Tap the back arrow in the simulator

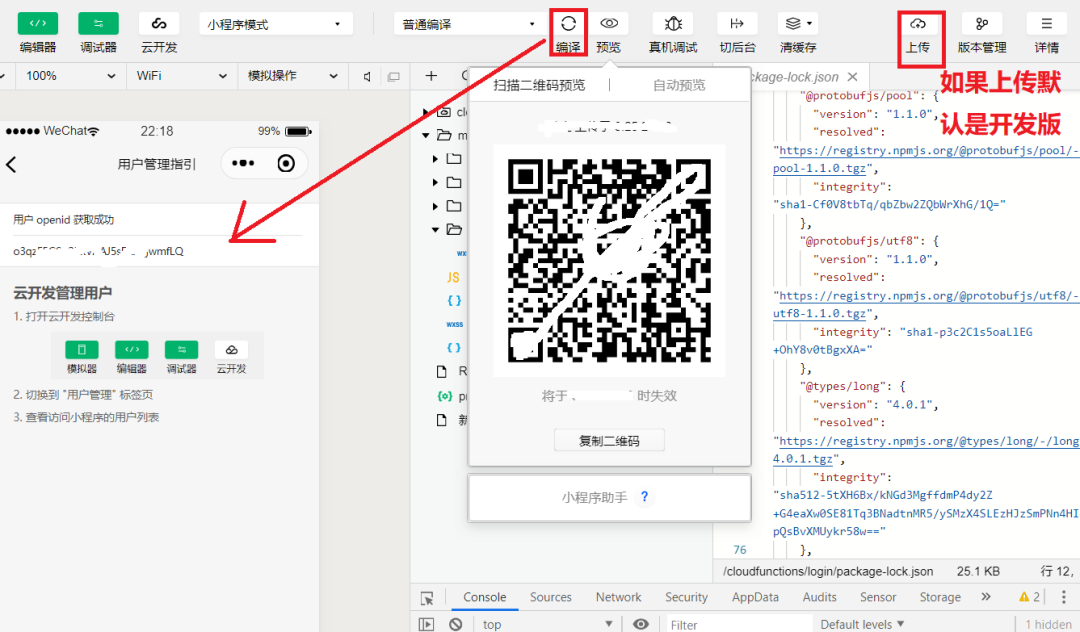point(11,164)
